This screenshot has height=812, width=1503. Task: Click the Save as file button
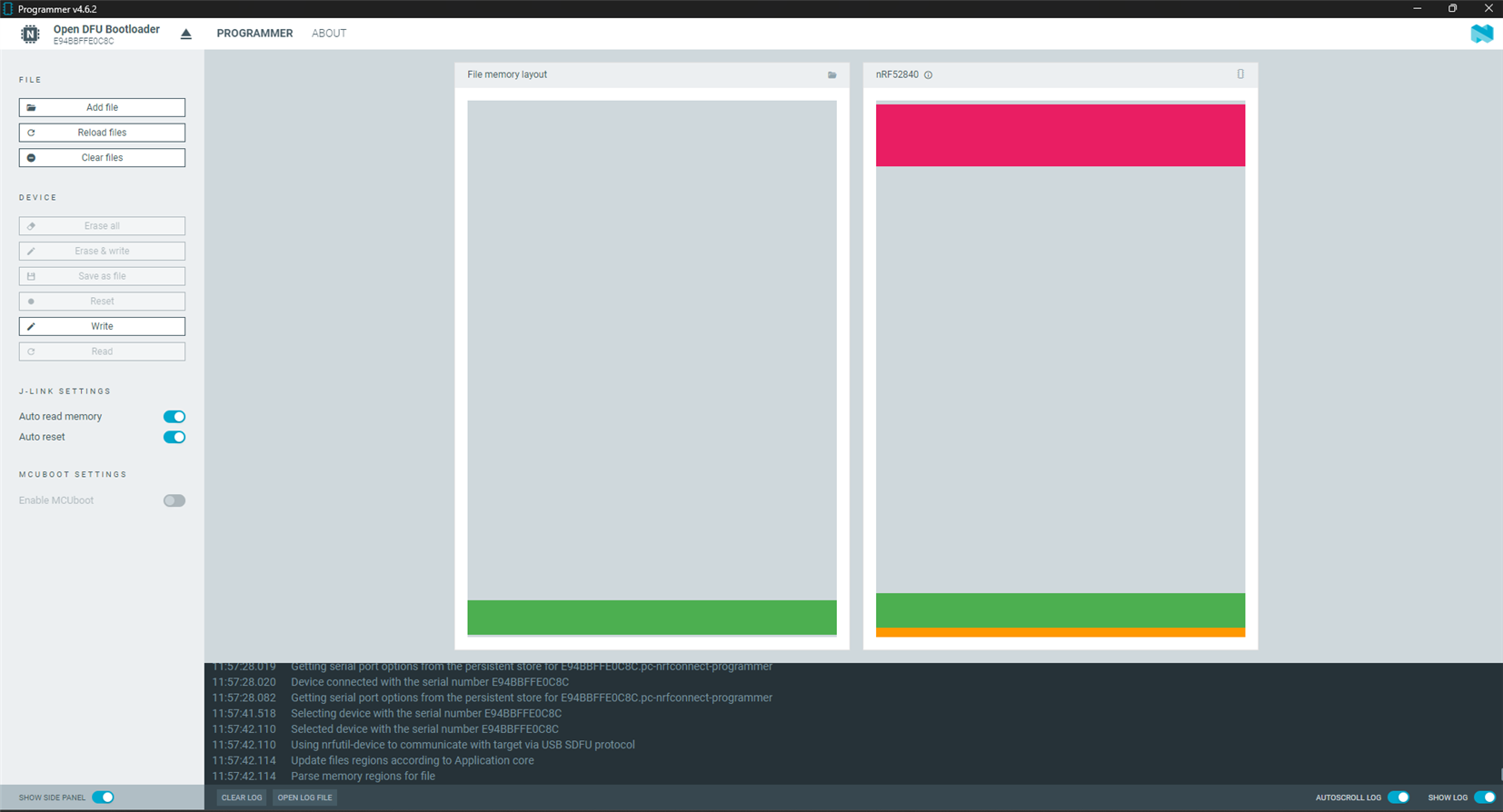tap(102, 276)
